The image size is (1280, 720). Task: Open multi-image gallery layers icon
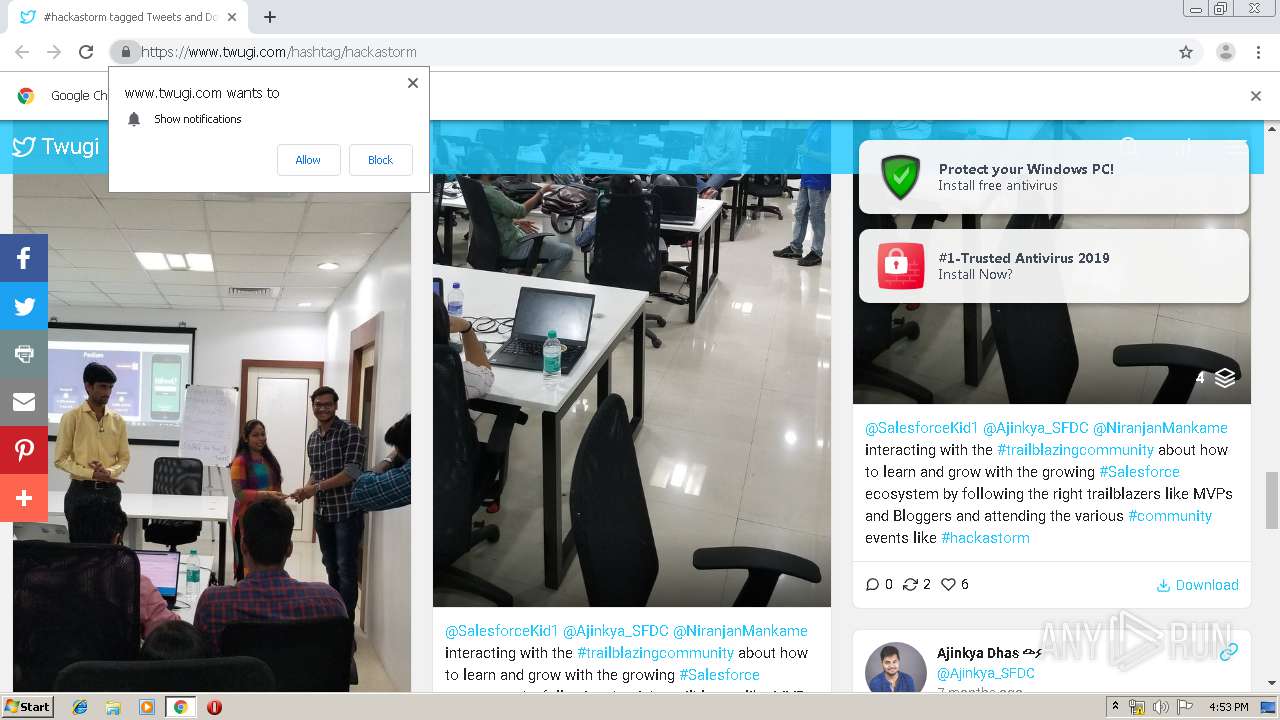tap(1225, 378)
